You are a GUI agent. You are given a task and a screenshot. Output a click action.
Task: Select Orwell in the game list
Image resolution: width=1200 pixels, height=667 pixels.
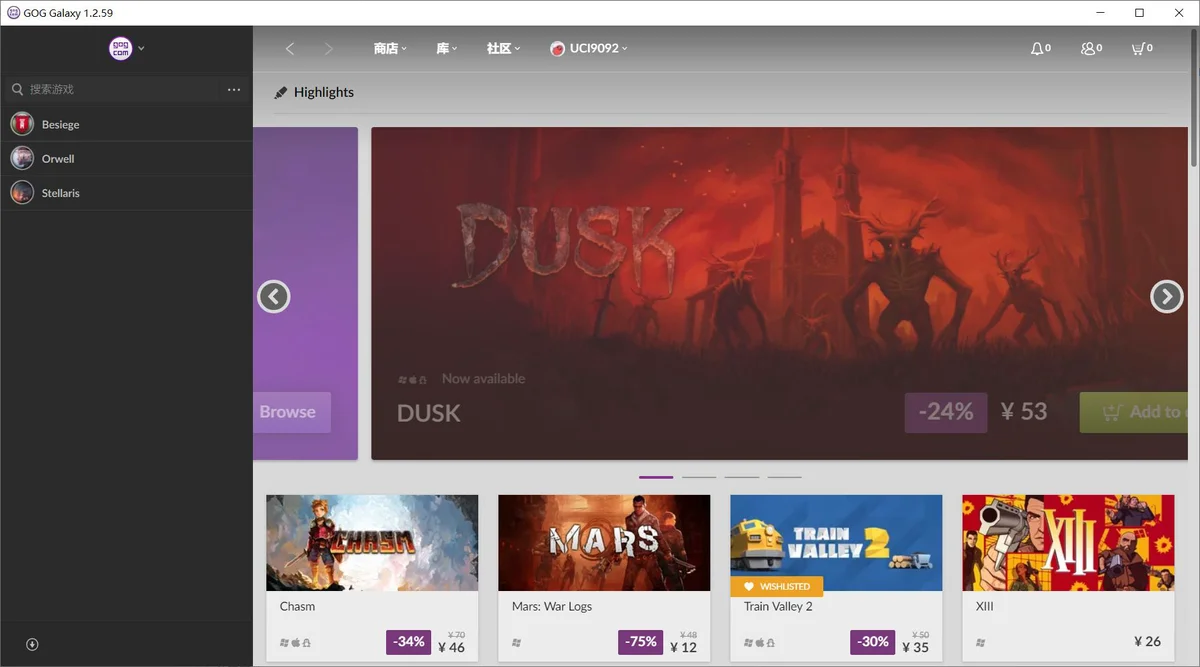pyautogui.click(x=126, y=158)
